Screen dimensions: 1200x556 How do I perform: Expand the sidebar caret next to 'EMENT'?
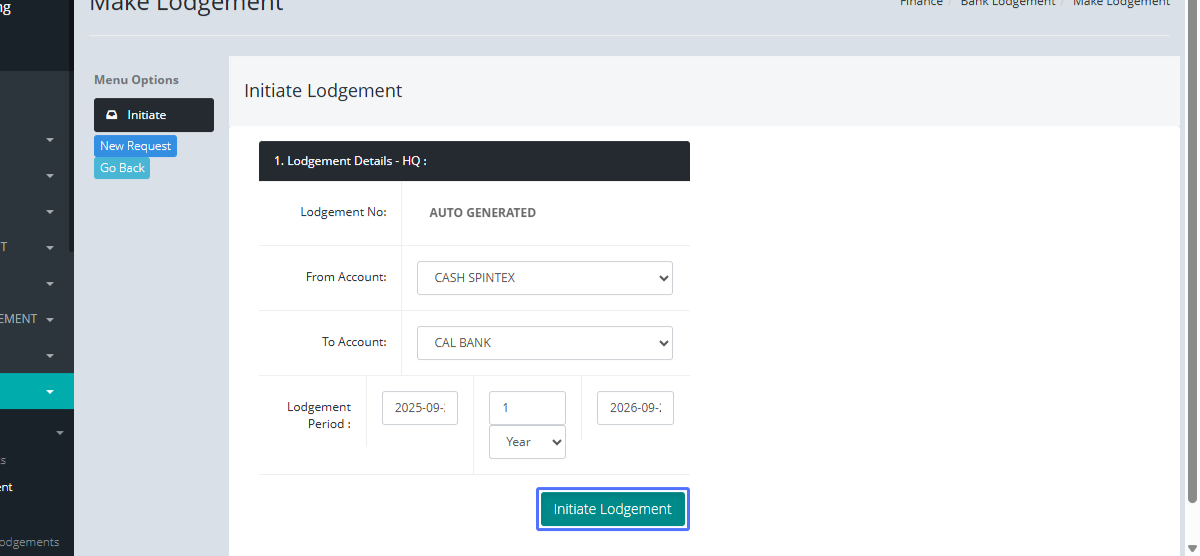click(50, 320)
